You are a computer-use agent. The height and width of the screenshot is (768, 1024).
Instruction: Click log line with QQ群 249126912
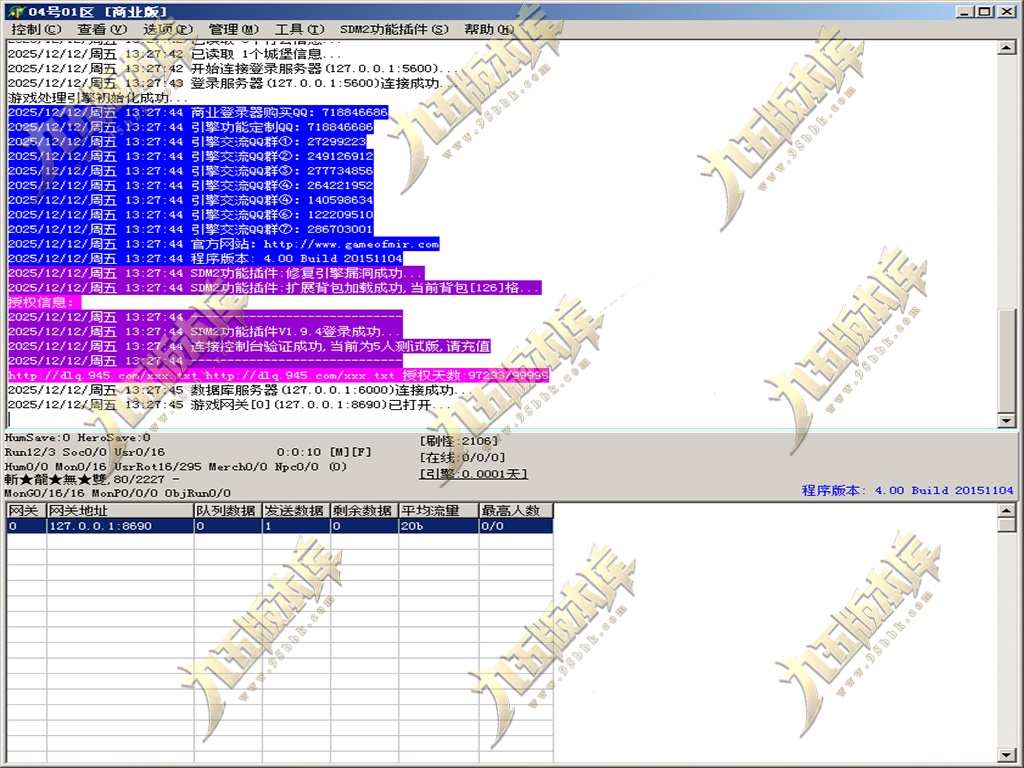click(191, 156)
